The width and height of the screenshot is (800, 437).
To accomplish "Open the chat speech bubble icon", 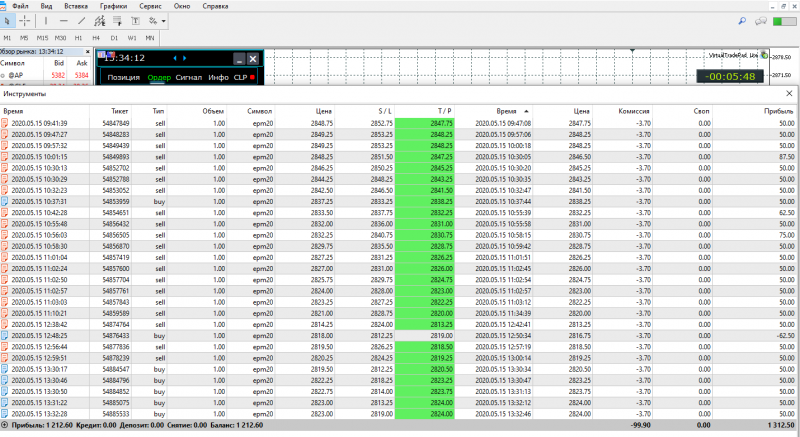I will pyautogui.click(x=762, y=20).
